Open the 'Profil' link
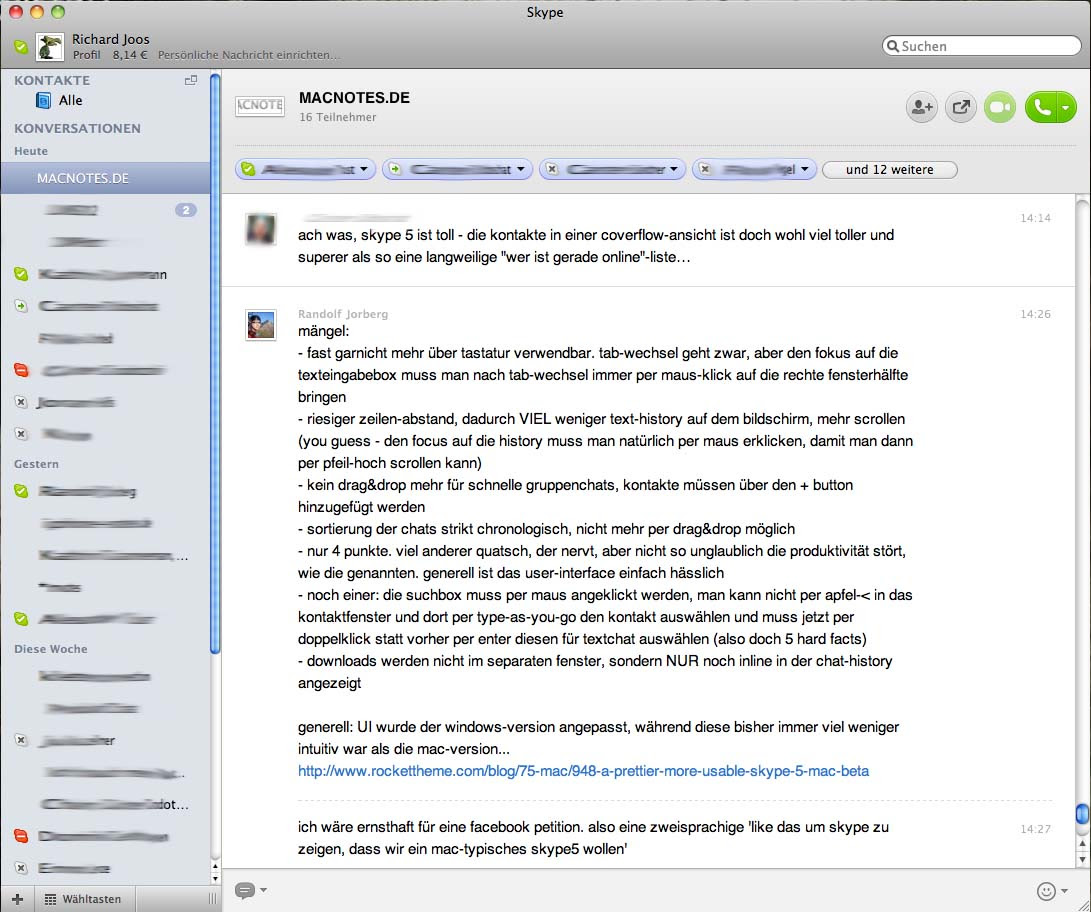Viewport: 1091px width, 912px height. (x=86, y=55)
